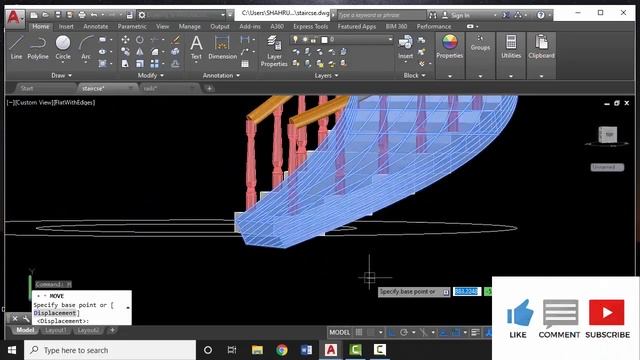This screenshot has height=360, width=640.
Task: Click the Windows Start button
Action: click(12, 350)
